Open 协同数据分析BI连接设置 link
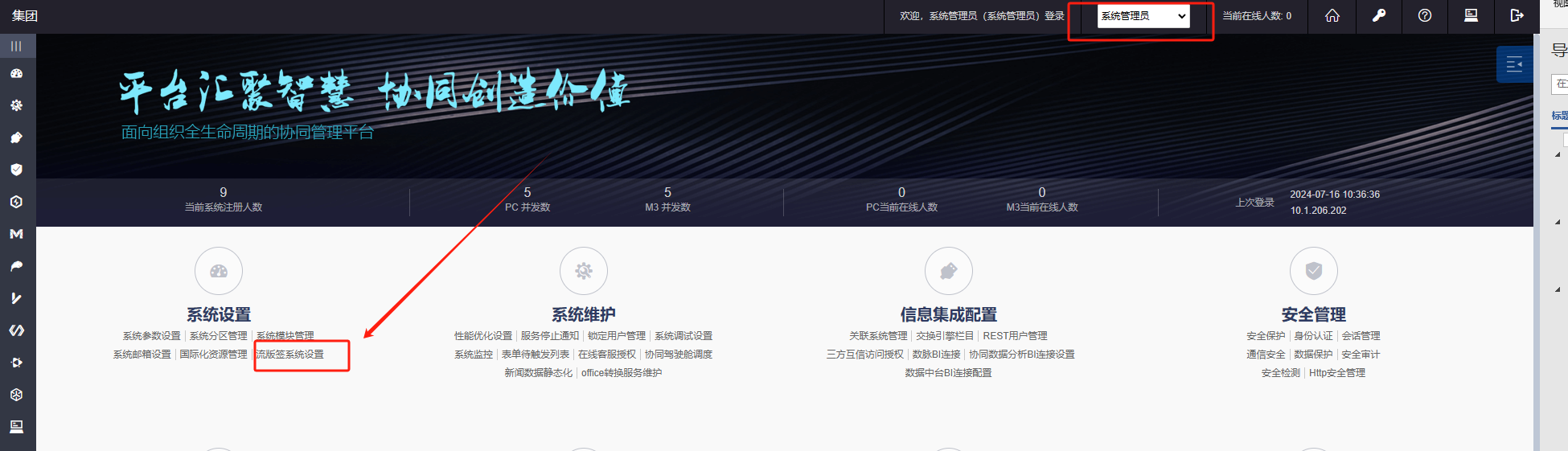Image resolution: width=1568 pixels, height=451 pixels. point(1021,355)
